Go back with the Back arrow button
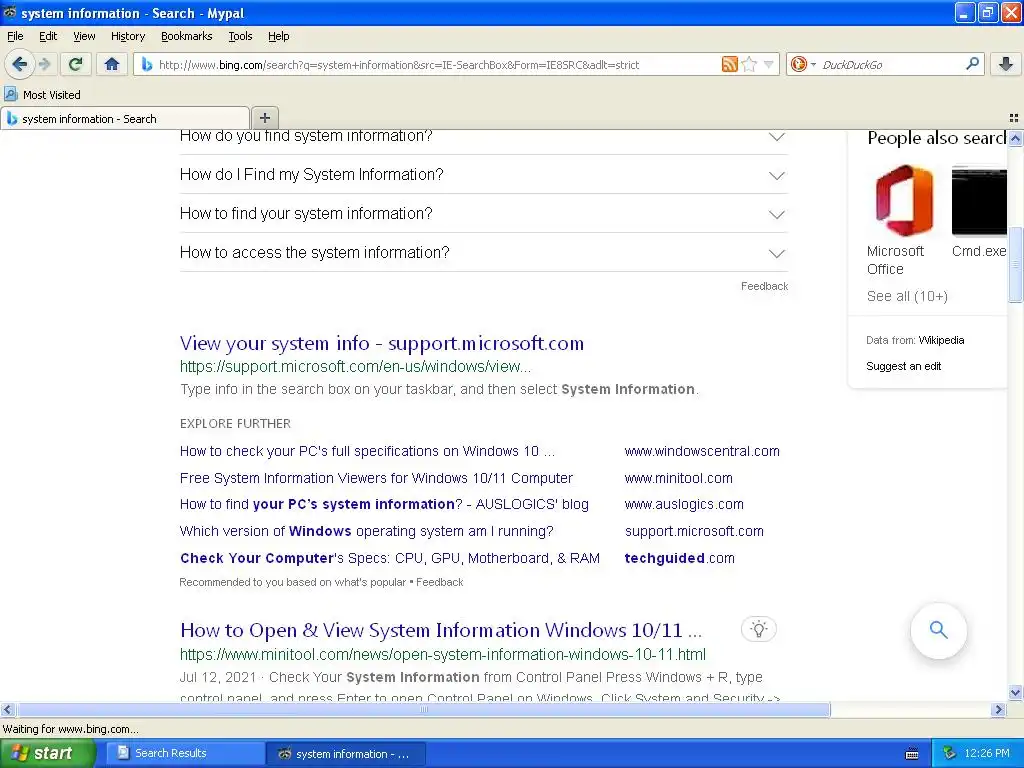 click(20, 64)
